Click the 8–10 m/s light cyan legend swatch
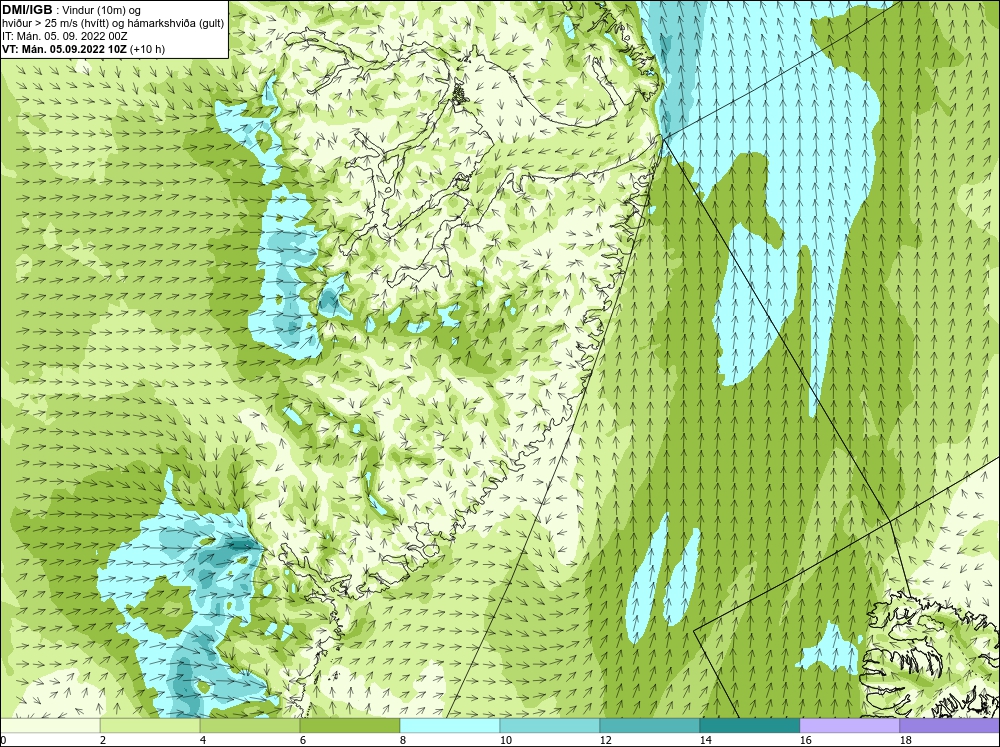The height and width of the screenshot is (747, 1000). (450, 725)
